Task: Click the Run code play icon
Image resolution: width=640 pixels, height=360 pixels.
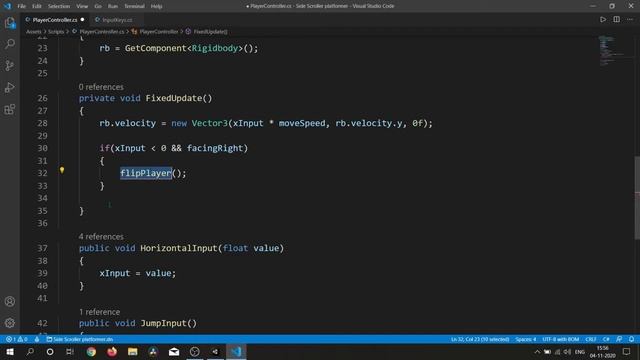Action: coord(603,20)
